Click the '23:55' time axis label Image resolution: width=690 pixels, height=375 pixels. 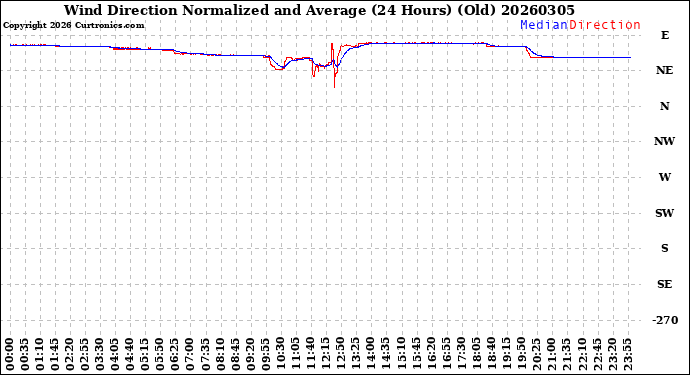coord(627,355)
